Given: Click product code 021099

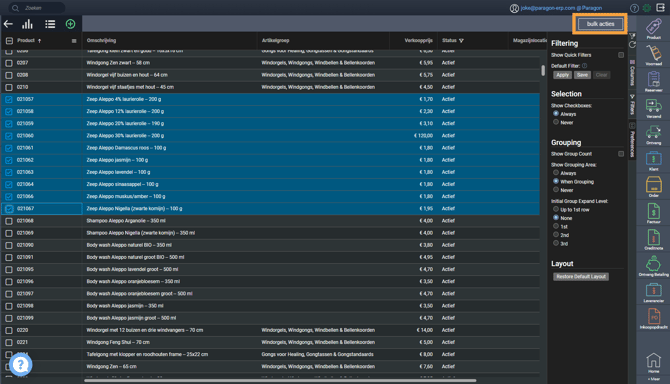Looking at the screenshot, I should coord(25,318).
